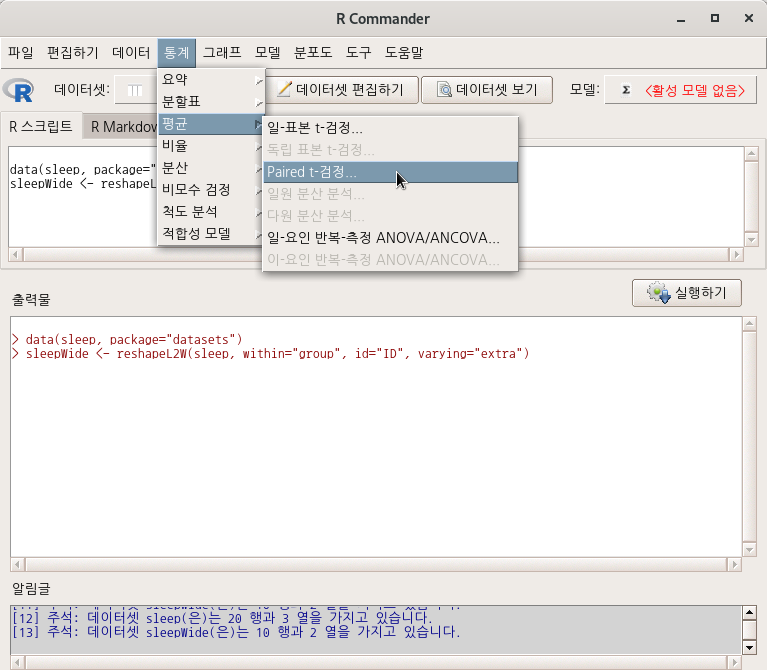The height and width of the screenshot is (670, 767).
Task: Click the script editor scroll-right arrow
Action: (736, 254)
